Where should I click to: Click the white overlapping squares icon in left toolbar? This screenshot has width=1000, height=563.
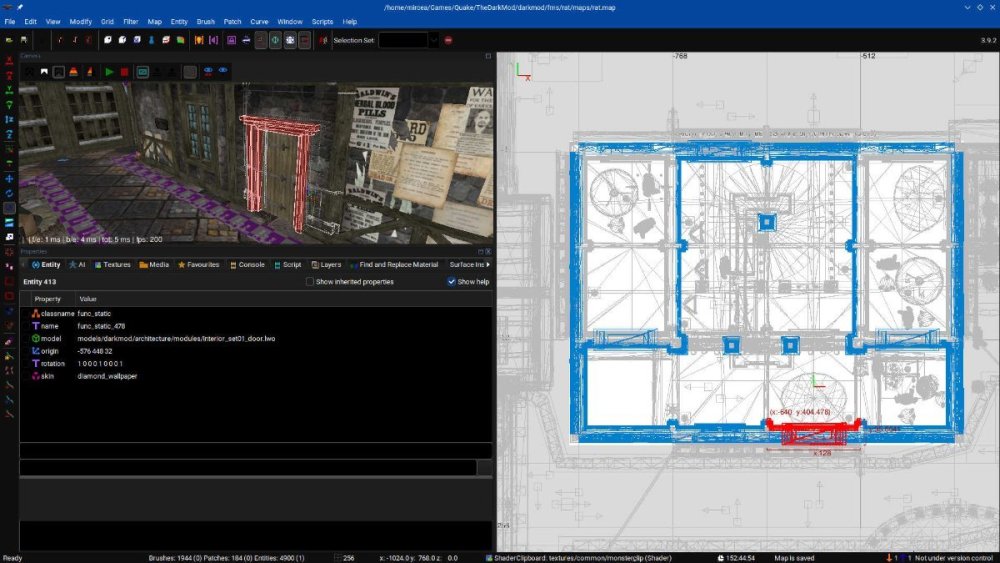[x=9, y=237]
